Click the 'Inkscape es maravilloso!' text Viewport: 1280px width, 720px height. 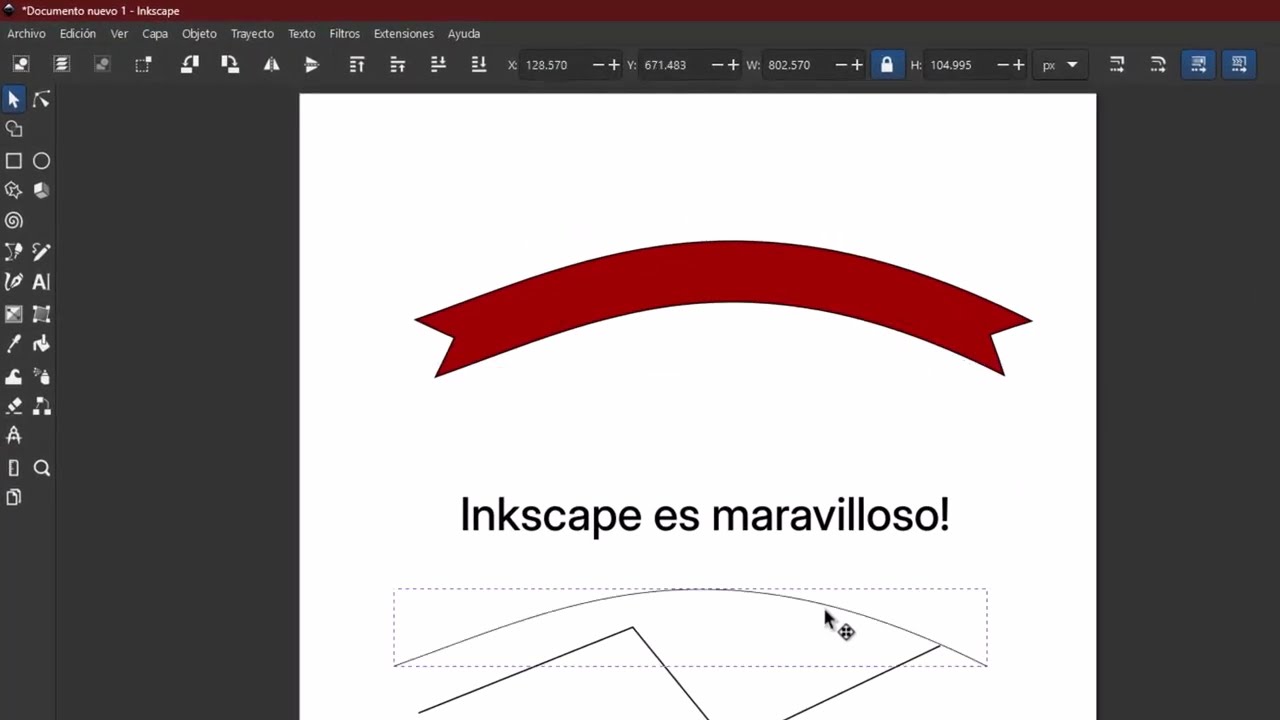click(704, 516)
